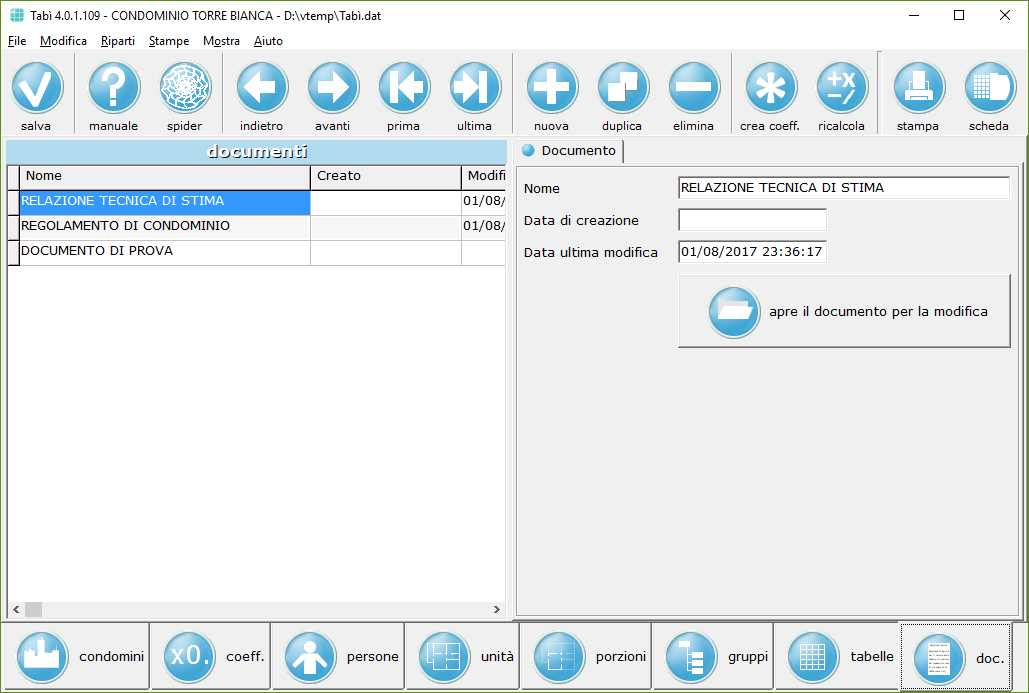Select REGOLAMENTO DI CONDOMINIO row
This screenshot has width=1029, height=693.
[x=165, y=227]
